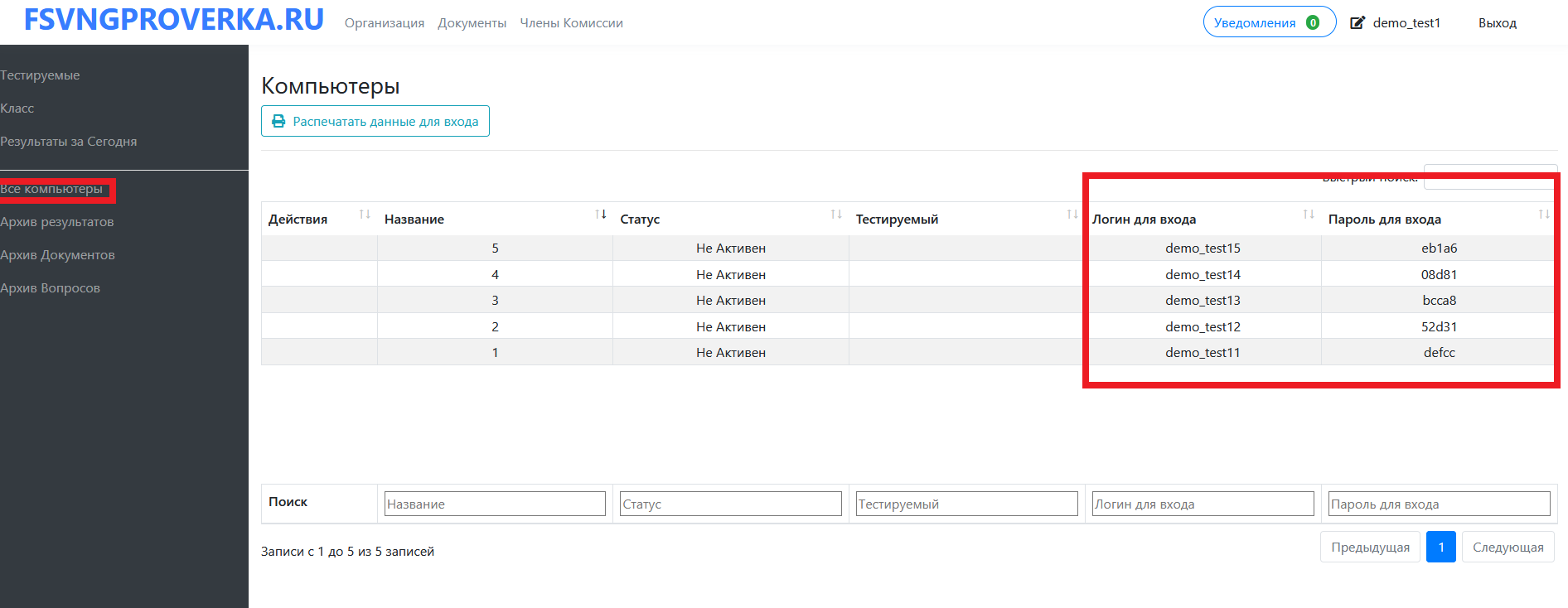This screenshot has width=1568, height=608.
Task: Sort table by Статус column arrows
Action: tap(836, 215)
